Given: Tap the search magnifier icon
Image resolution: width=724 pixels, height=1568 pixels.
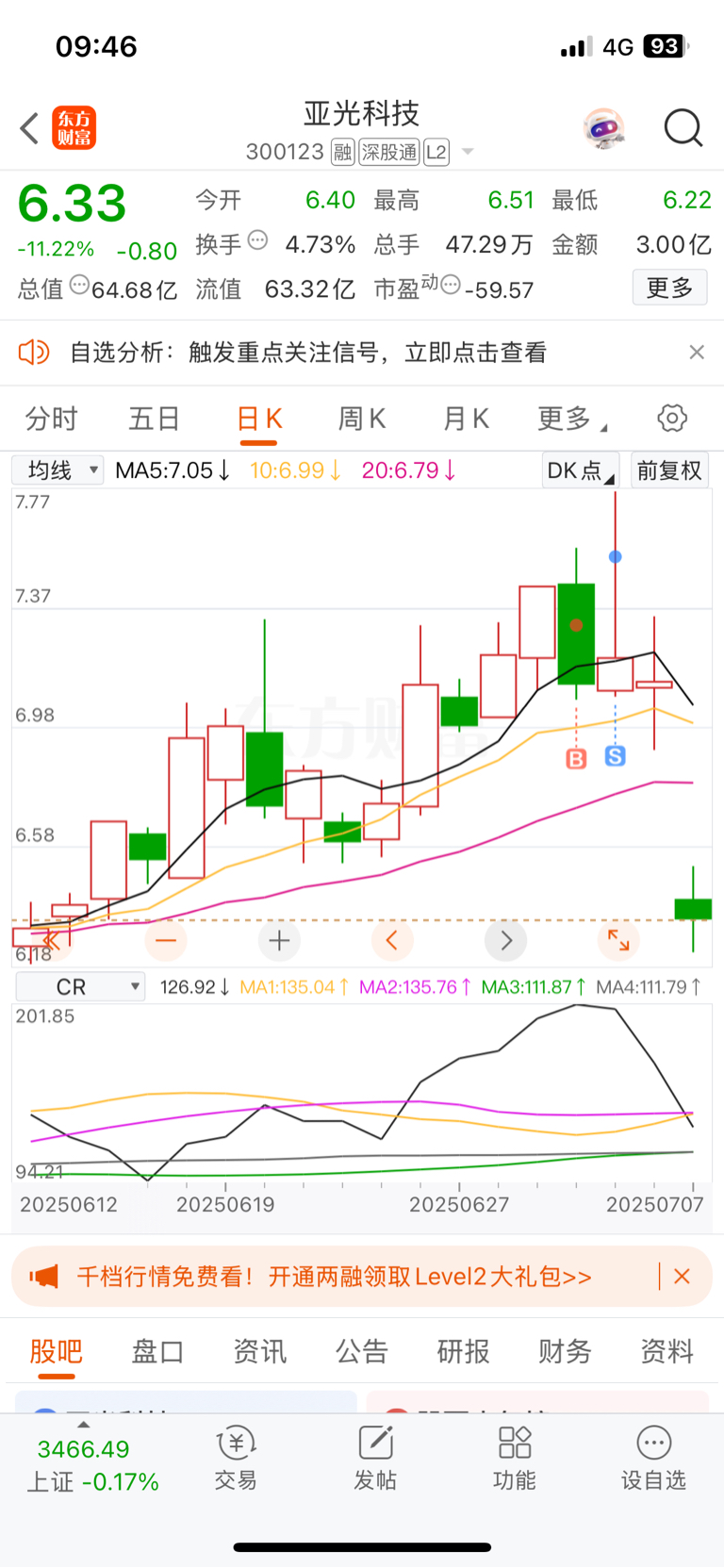Looking at the screenshot, I should [683, 128].
